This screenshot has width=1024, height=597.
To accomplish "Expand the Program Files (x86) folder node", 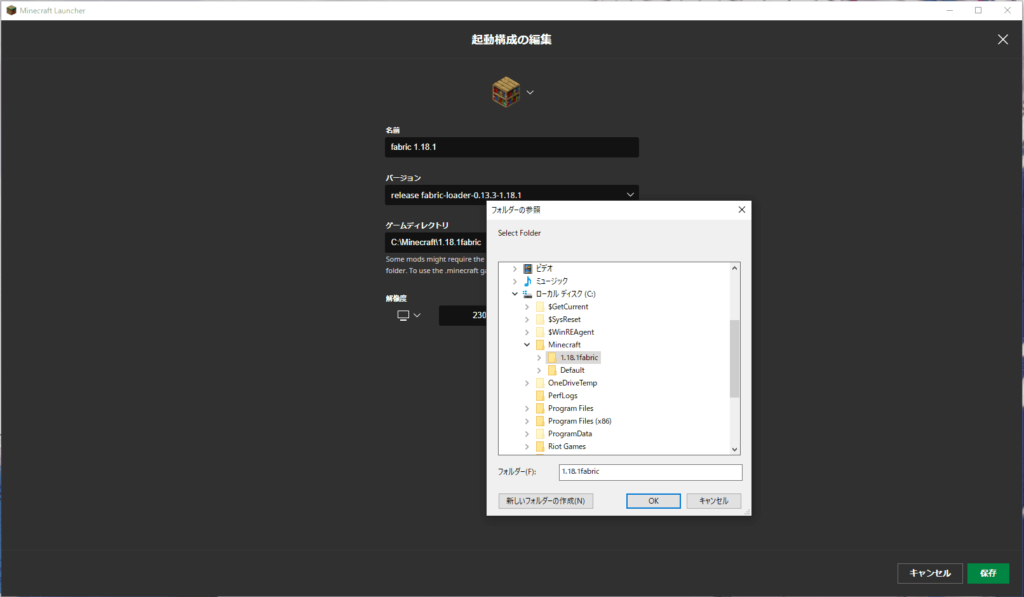I will tap(527, 421).
